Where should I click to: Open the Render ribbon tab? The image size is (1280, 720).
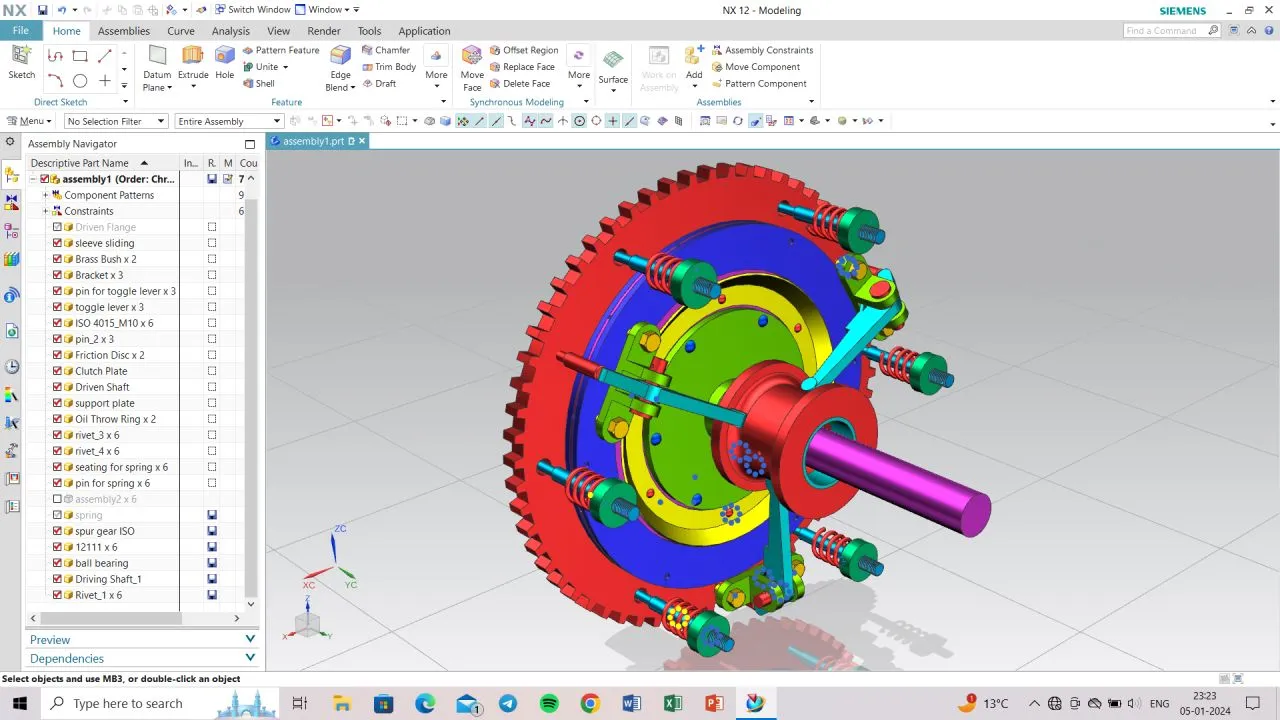click(x=324, y=31)
